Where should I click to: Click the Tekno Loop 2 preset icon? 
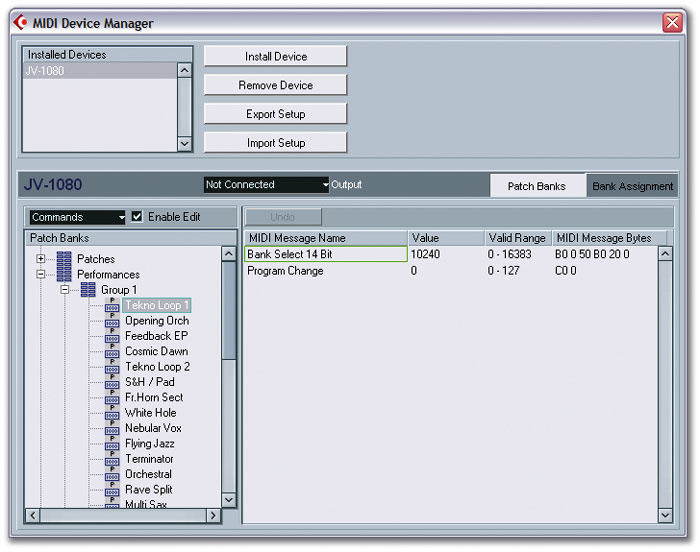(112, 367)
